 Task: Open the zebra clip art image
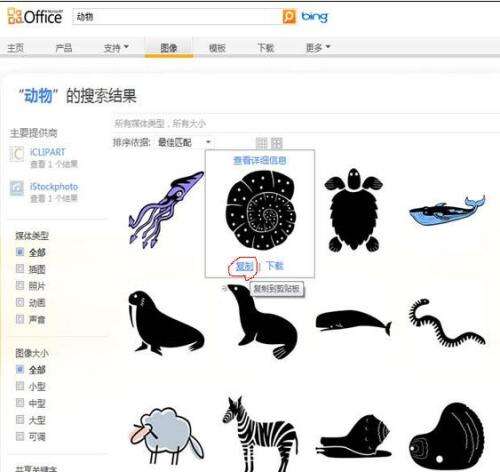261,433
